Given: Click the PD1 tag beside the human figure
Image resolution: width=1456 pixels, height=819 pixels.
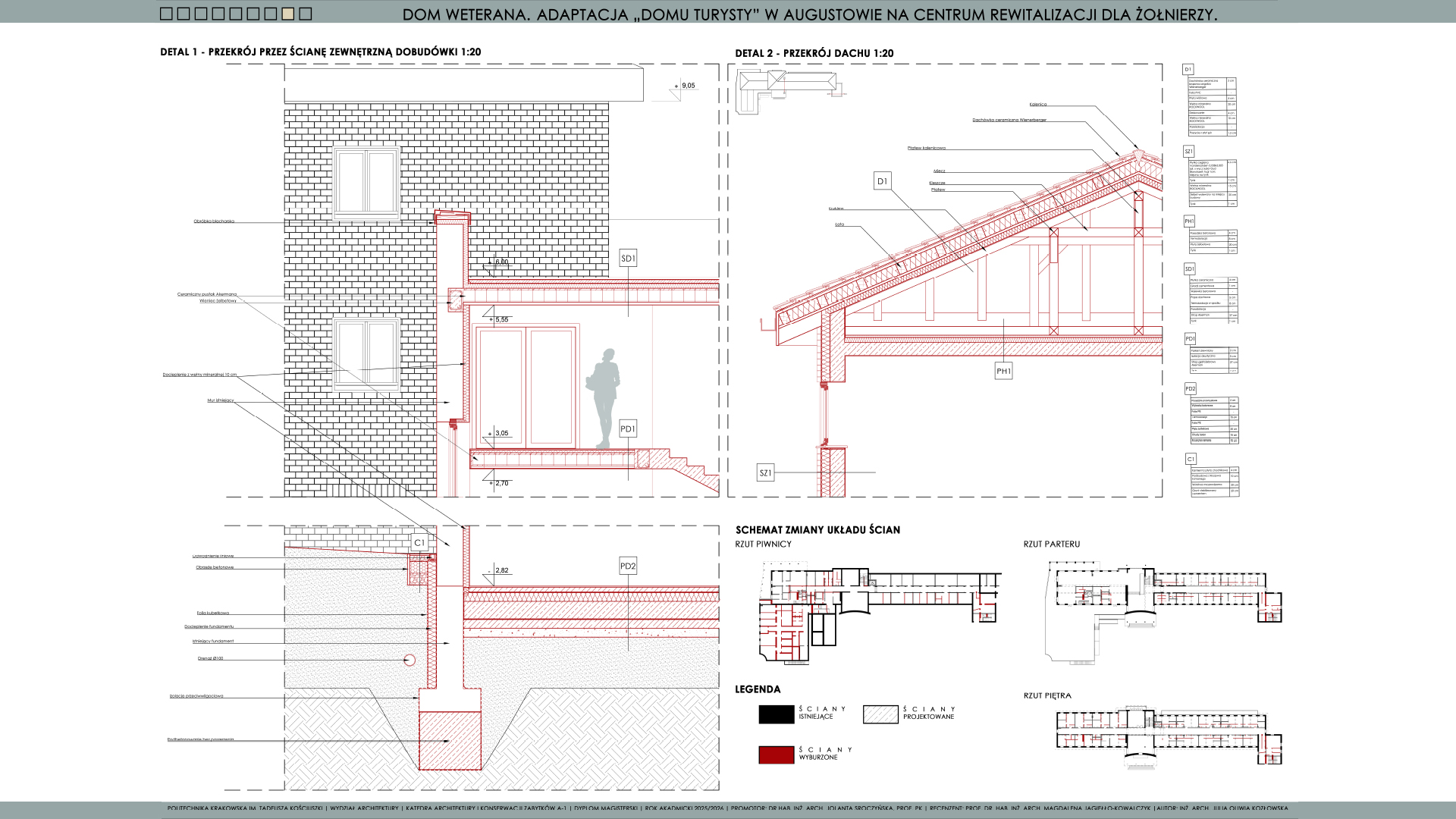Looking at the screenshot, I should (x=628, y=429).
